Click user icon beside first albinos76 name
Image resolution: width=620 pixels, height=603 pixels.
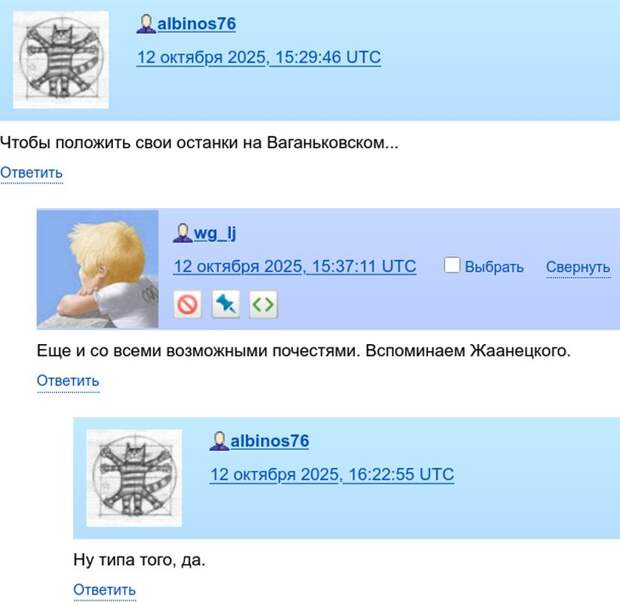pos(146,24)
